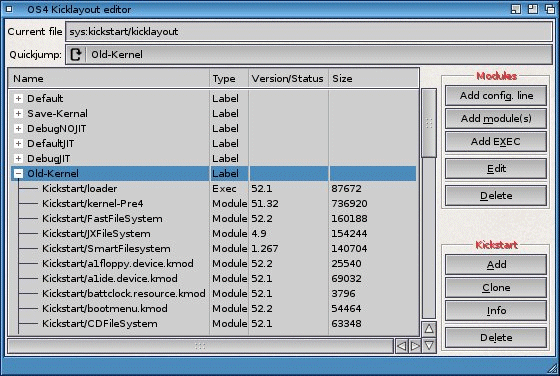Image resolution: width=560 pixels, height=376 pixels.
Task: Click Add in Kickstart group
Action: pos(496,265)
